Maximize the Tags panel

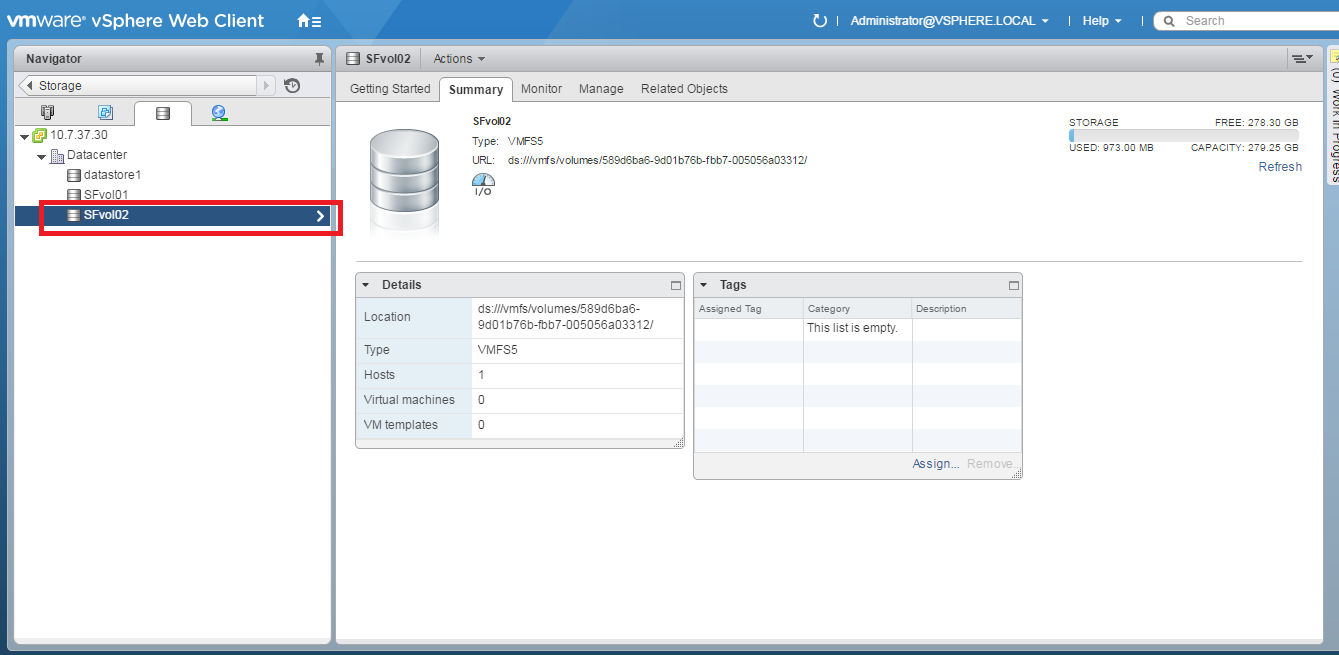1014,285
